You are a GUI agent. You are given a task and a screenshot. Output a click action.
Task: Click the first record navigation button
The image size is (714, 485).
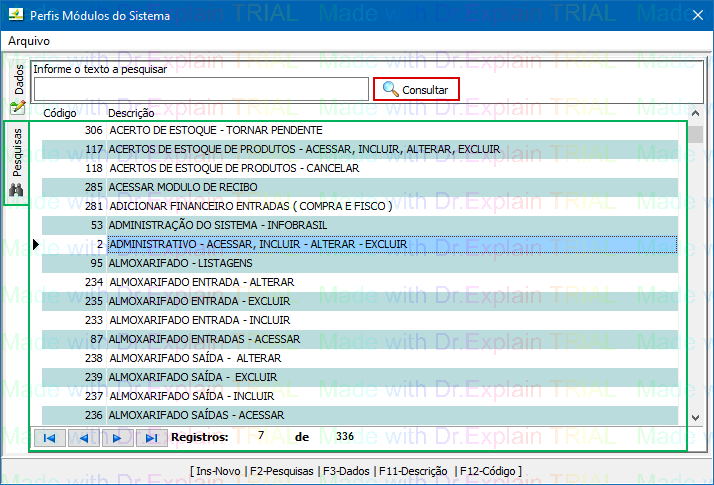tap(49, 438)
